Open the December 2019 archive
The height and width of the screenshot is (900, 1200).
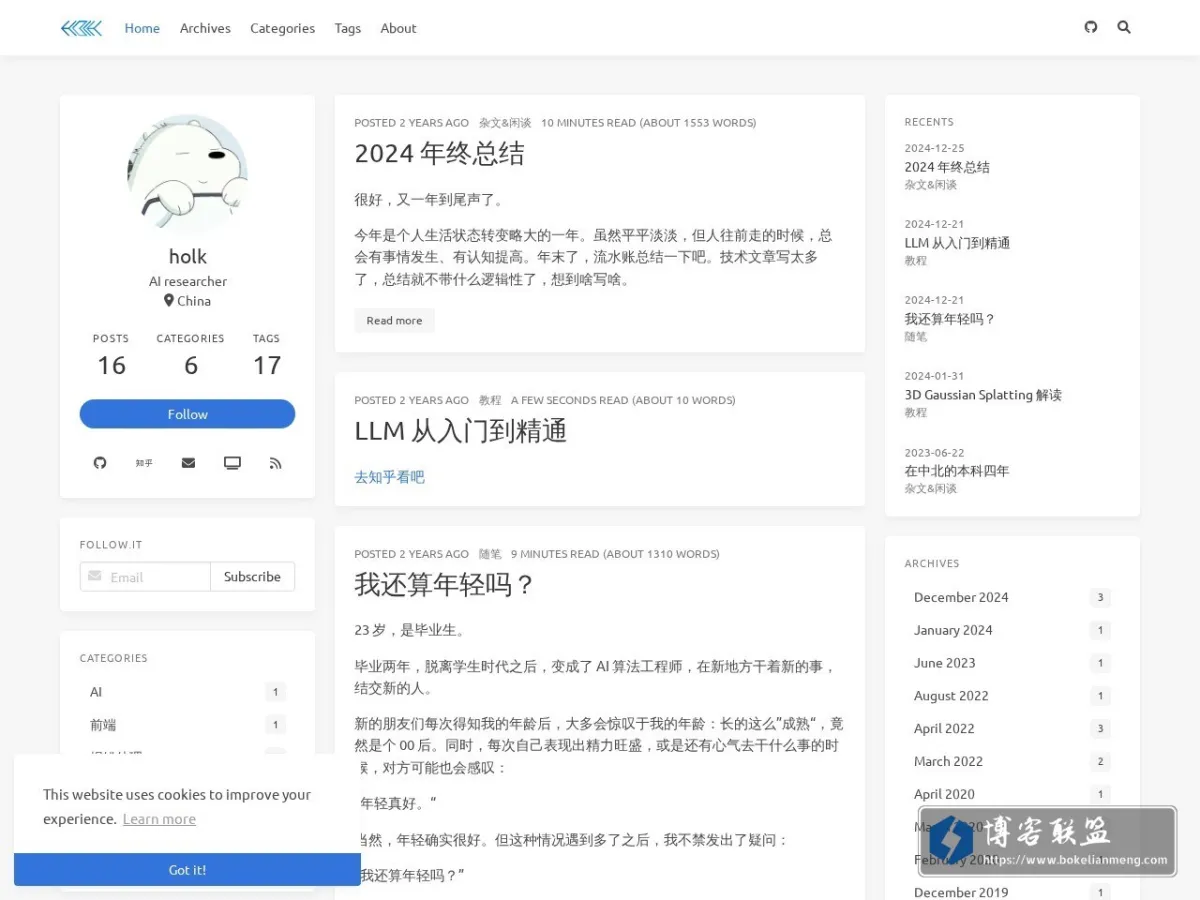coord(1012,892)
